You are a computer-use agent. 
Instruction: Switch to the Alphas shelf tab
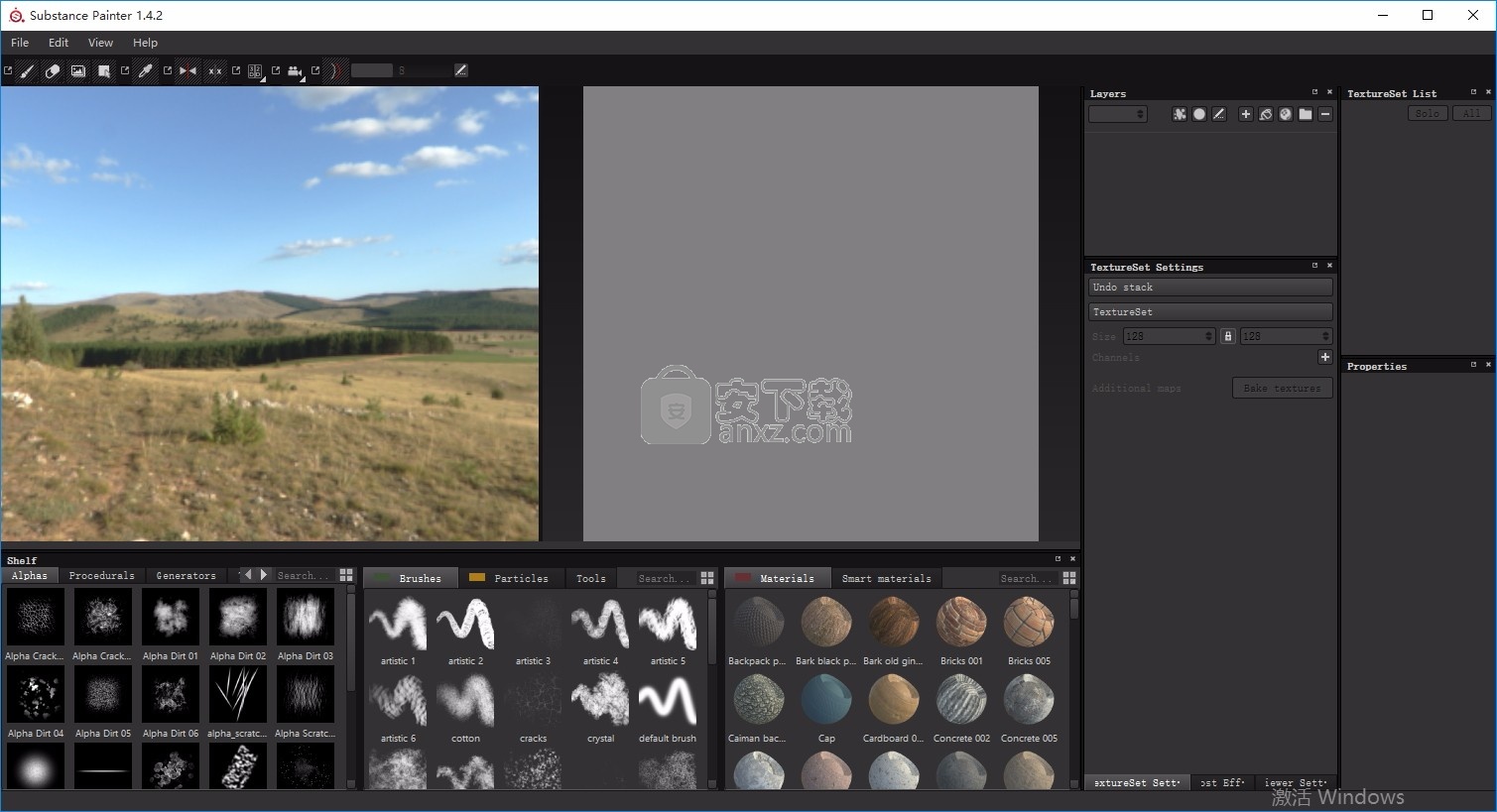(30, 575)
